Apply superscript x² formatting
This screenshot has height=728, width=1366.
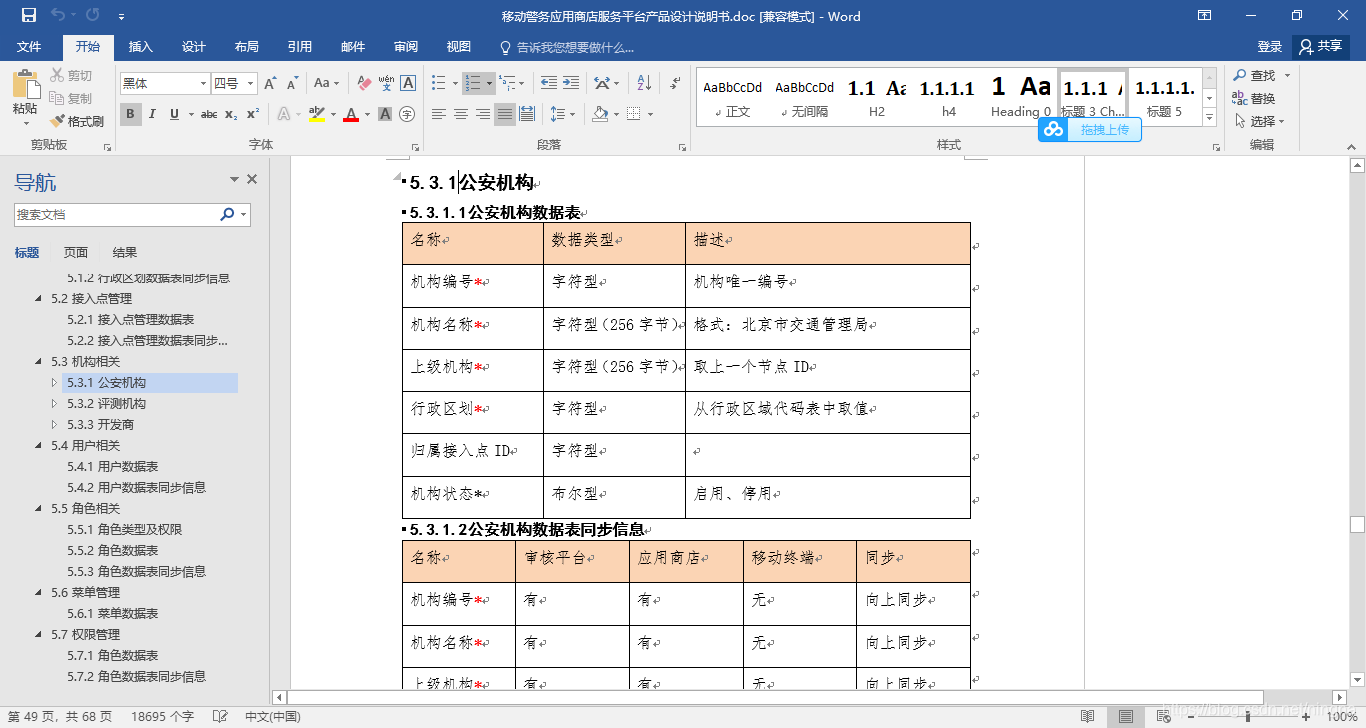(x=253, y=114)
